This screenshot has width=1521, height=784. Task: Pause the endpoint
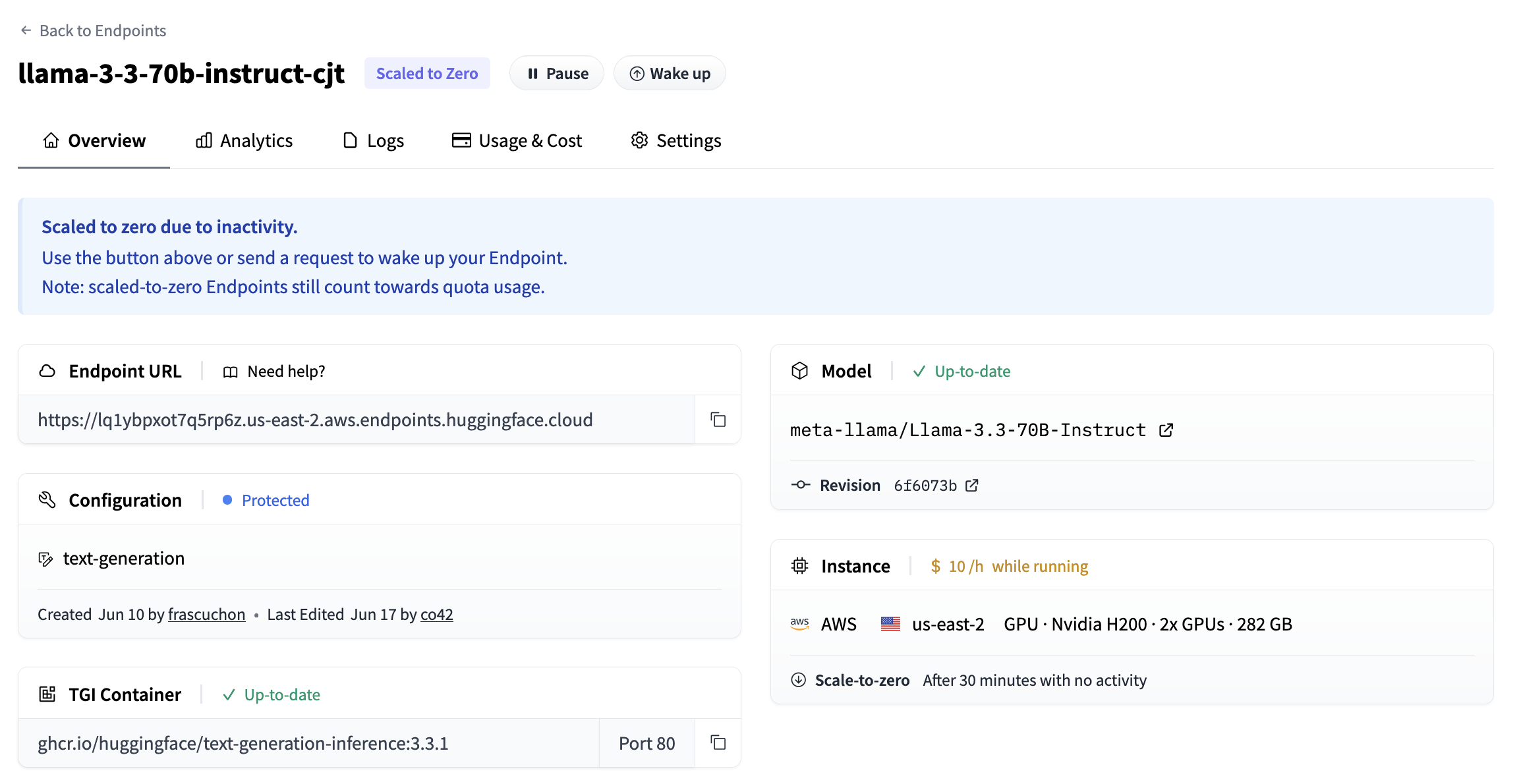pyautogui.click(x=557, y=73)
